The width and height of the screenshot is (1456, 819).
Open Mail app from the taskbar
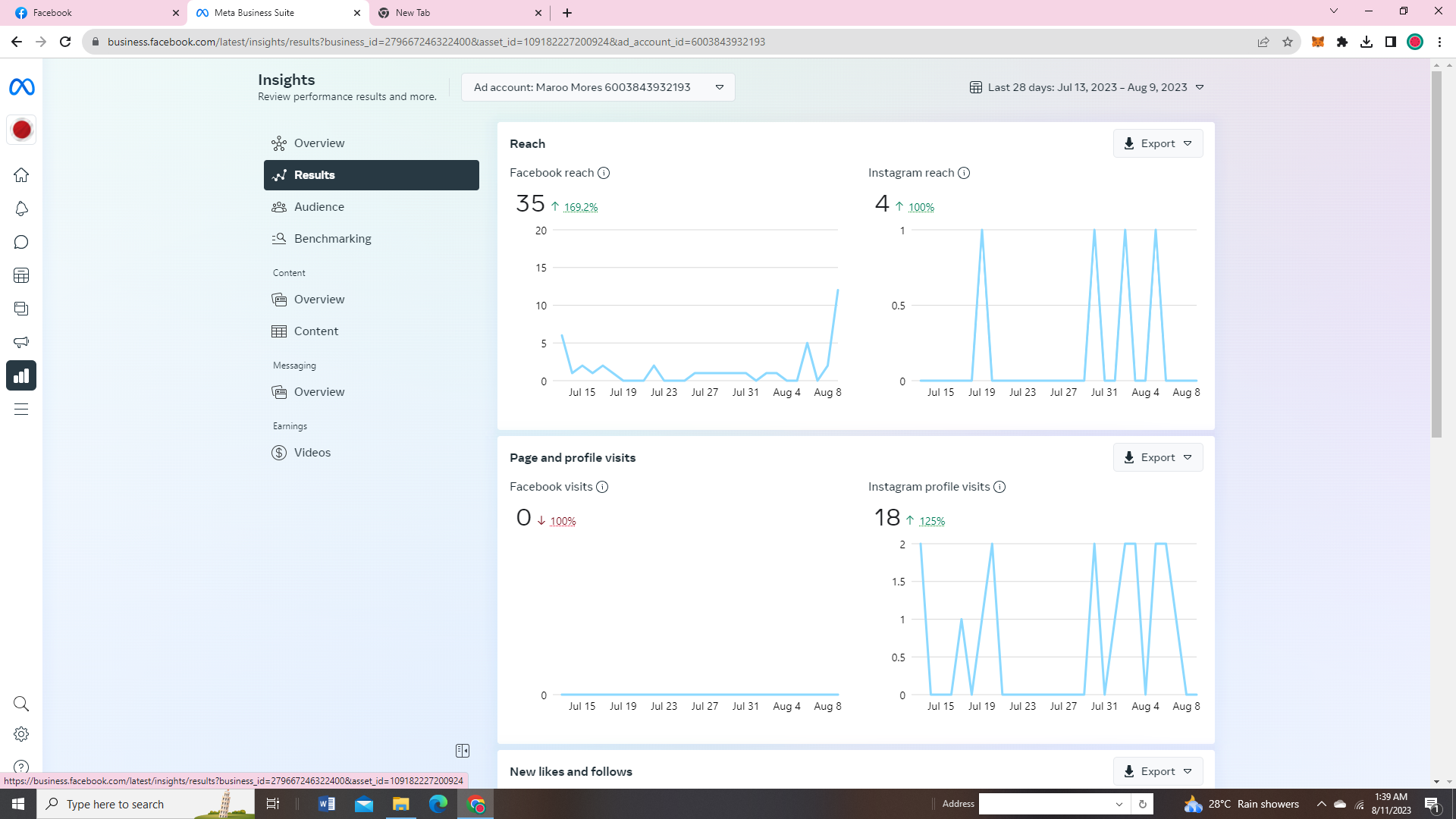pos(364,804)
